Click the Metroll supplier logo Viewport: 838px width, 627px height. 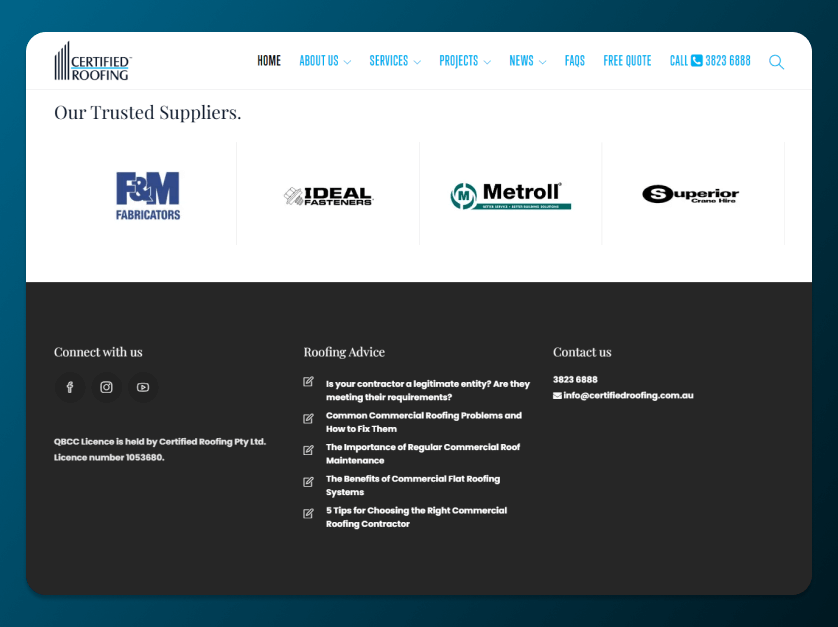[510, 196]
